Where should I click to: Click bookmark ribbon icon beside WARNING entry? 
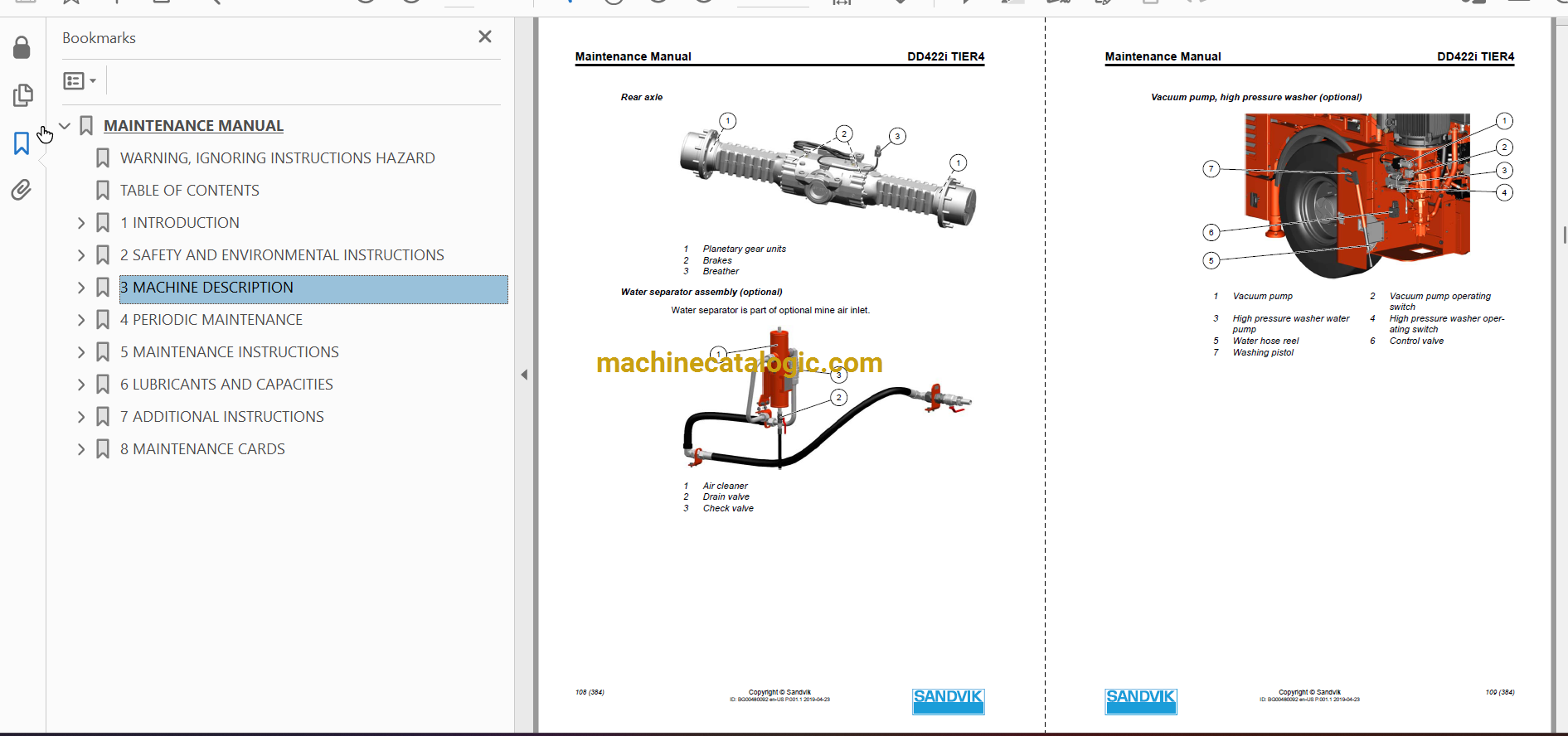[103, 158]
